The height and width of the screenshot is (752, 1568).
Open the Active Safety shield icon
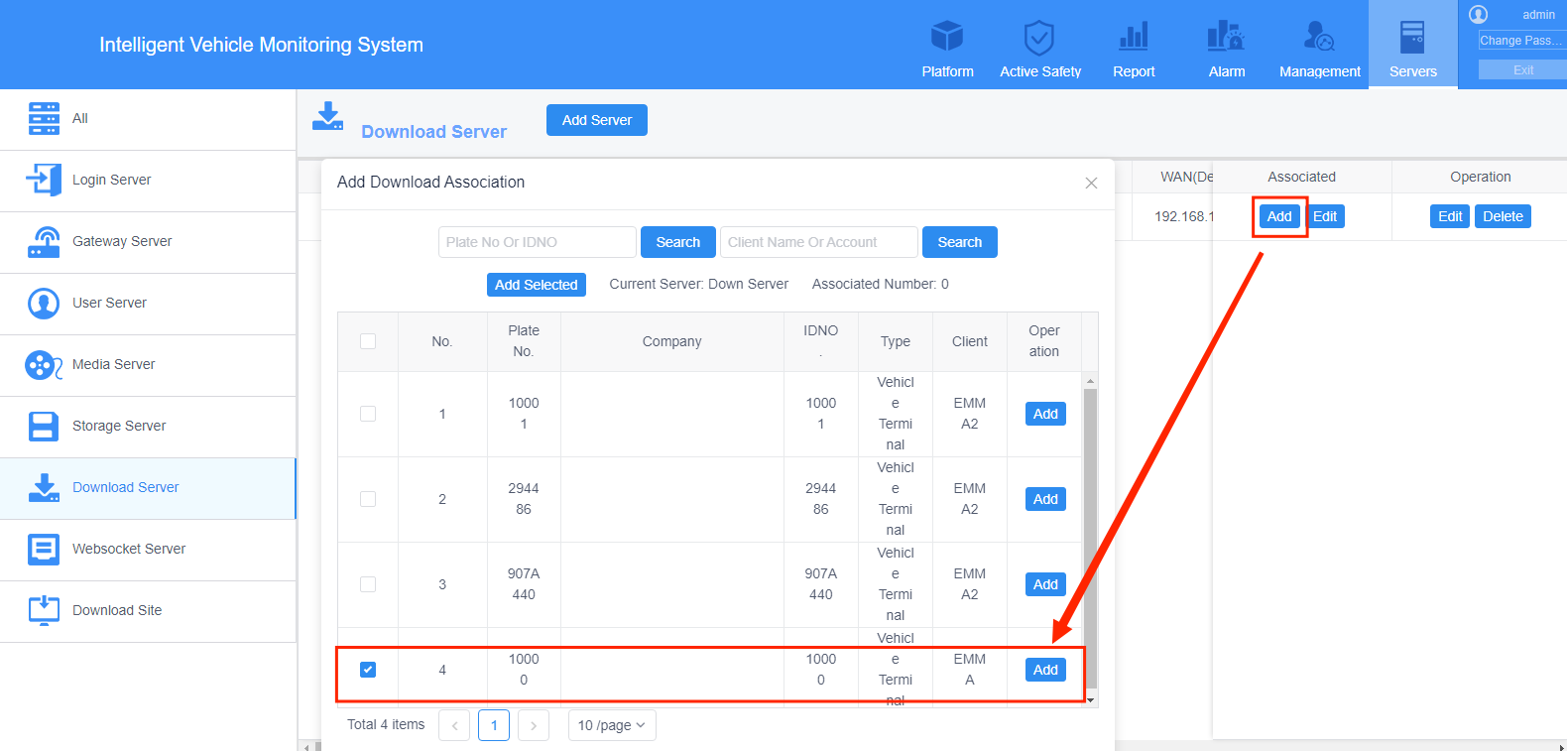tap(1039, 38)
